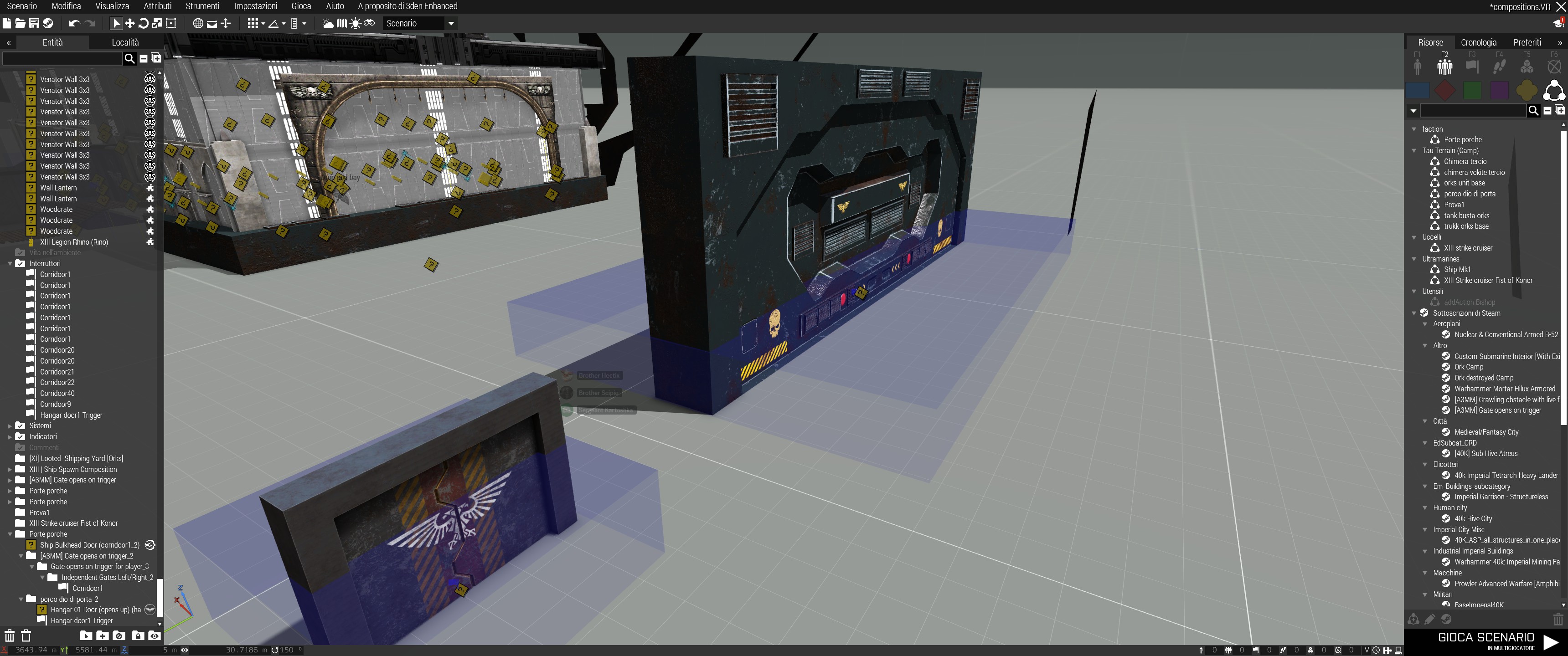Collapse all entities with the minus icon

[x=144, y=58]
